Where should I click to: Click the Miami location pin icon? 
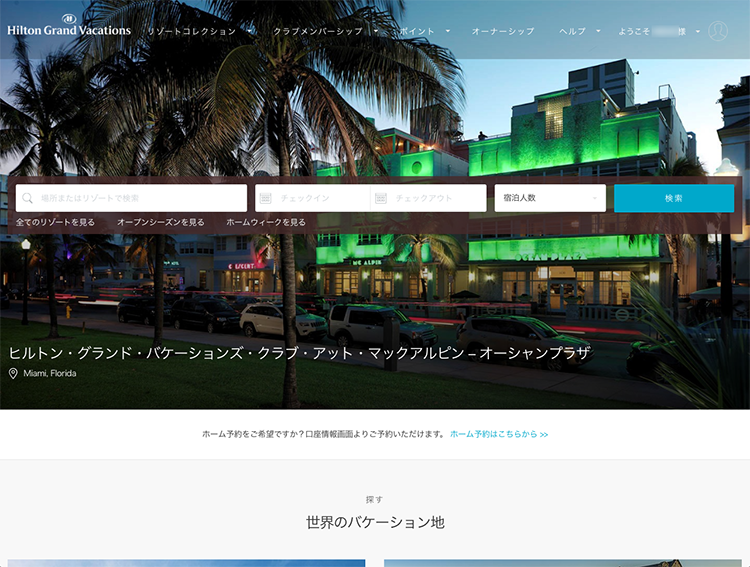(13, 374)
